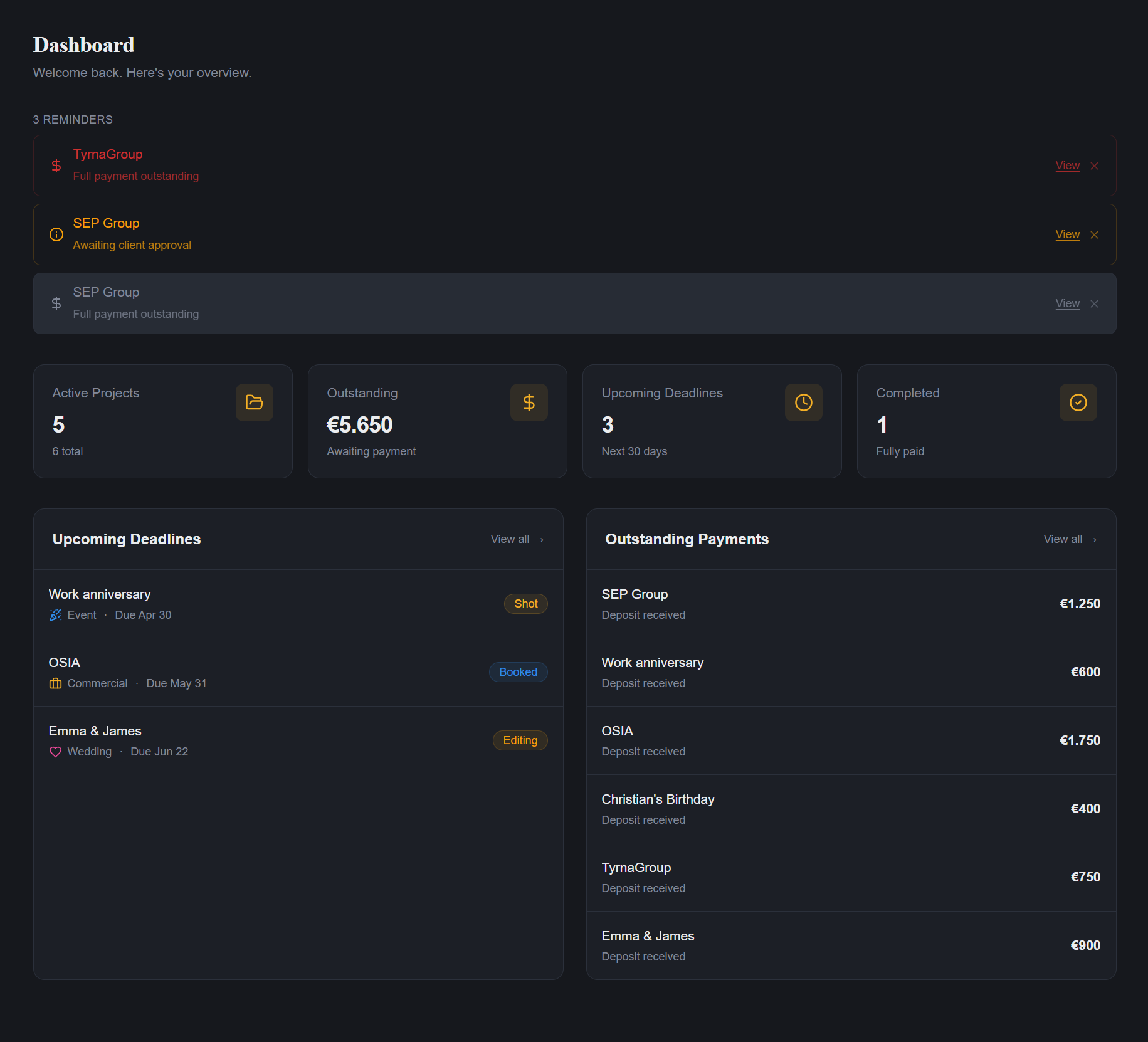This screenshot has height=1042, width=1148.
Task: Dismiss the TyrnaGroup payment reminder
Action: tap(1095, 165)
